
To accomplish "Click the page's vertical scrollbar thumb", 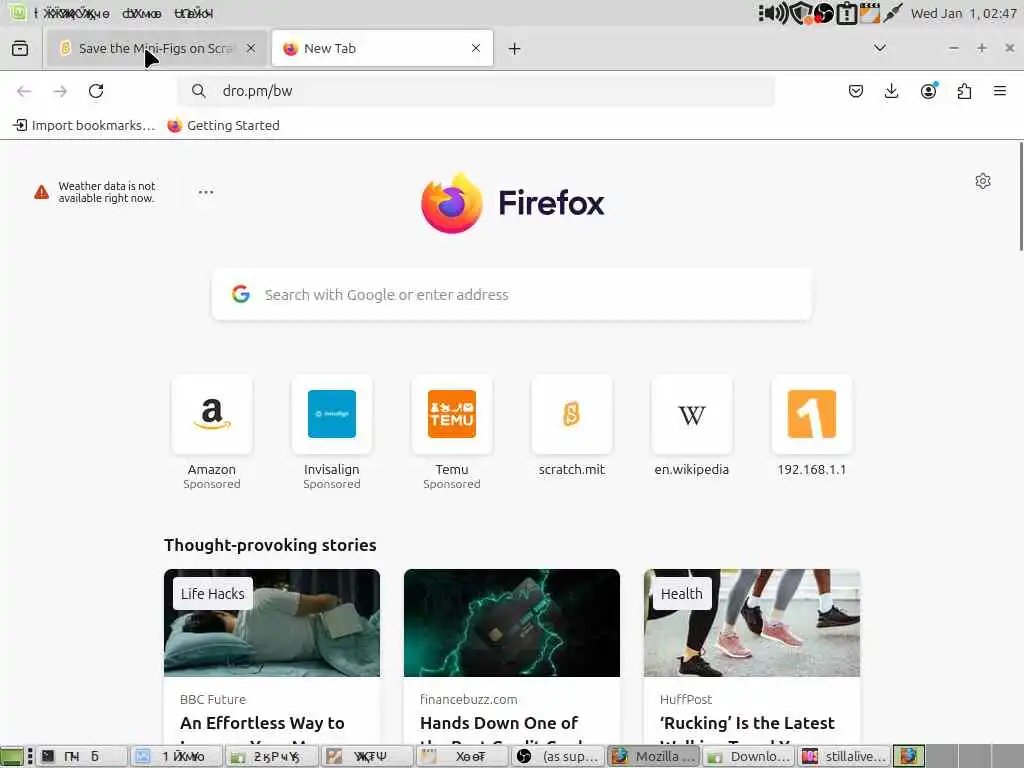I will (x=1021, y=196).
